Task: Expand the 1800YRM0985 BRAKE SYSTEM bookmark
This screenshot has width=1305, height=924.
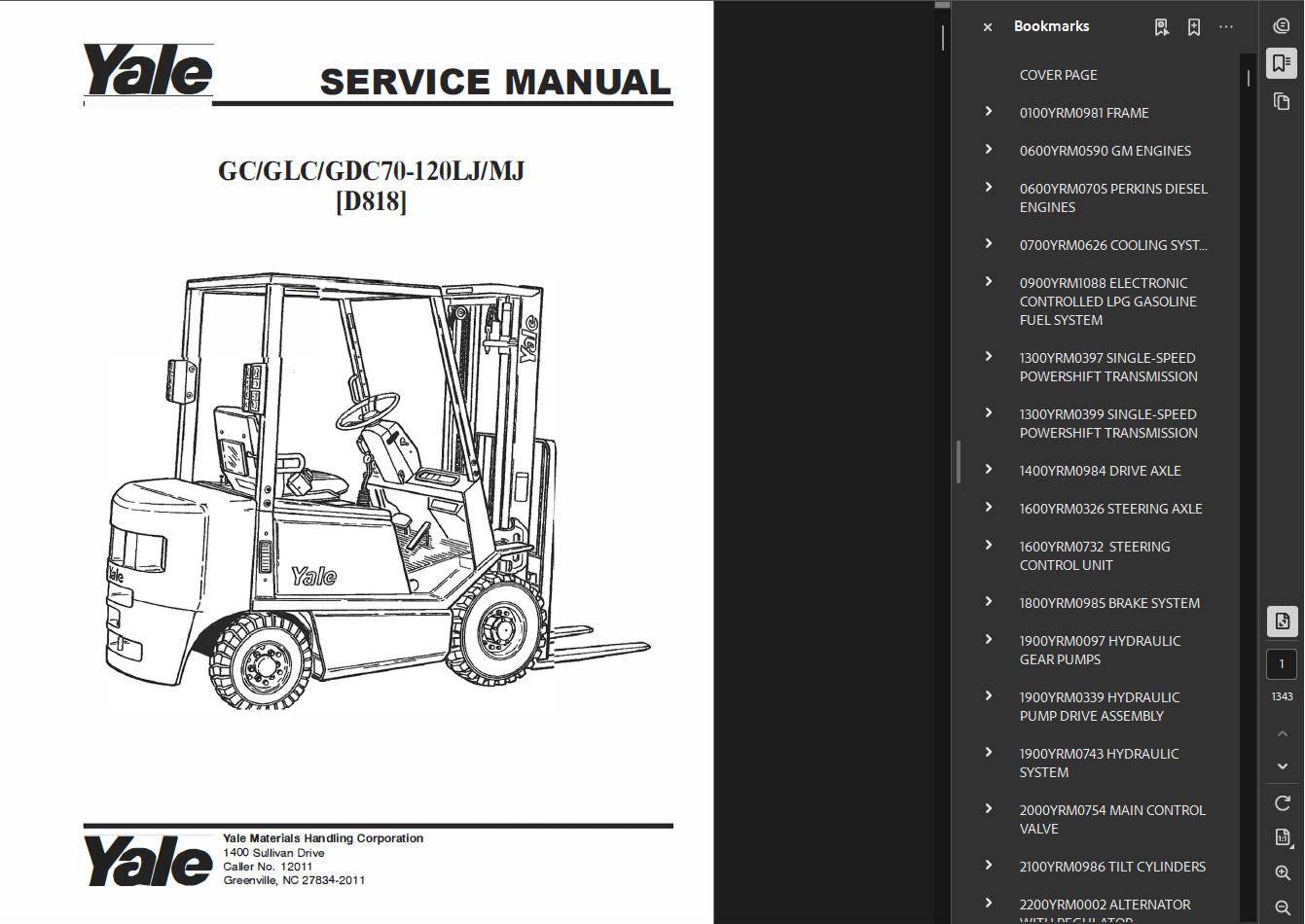Action: [x=989, y=602]
